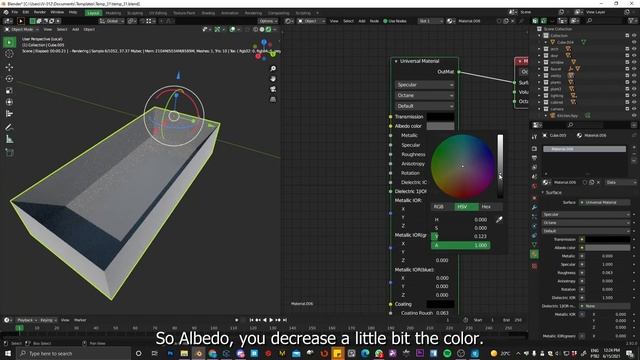Select the Measure tool
The width and height of the screenshot is (640, 360).
point(9,139)
